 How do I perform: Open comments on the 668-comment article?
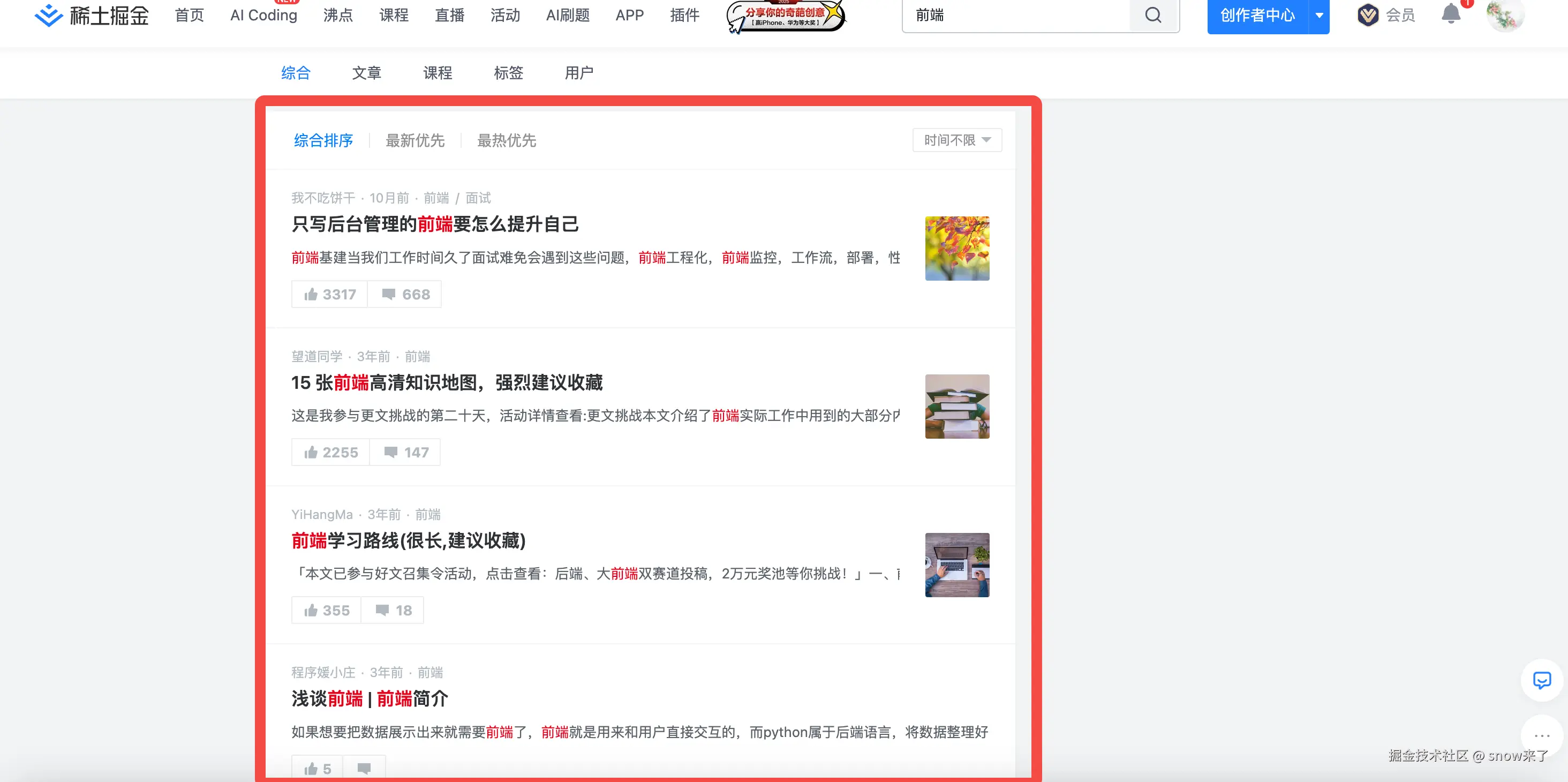(405, 294)
